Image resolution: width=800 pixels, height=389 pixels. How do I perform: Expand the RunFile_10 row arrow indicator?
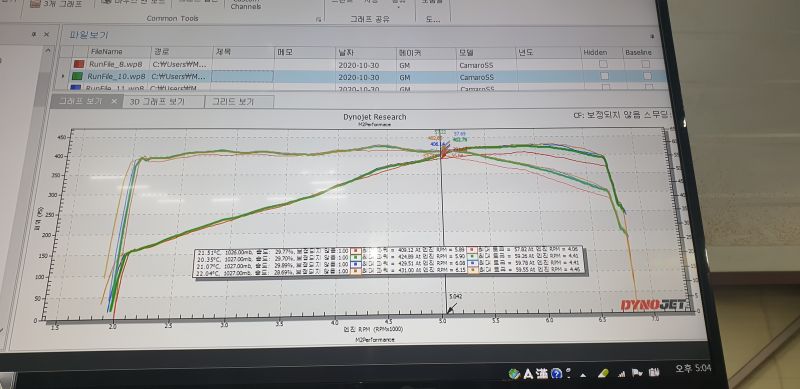point(64,76)
